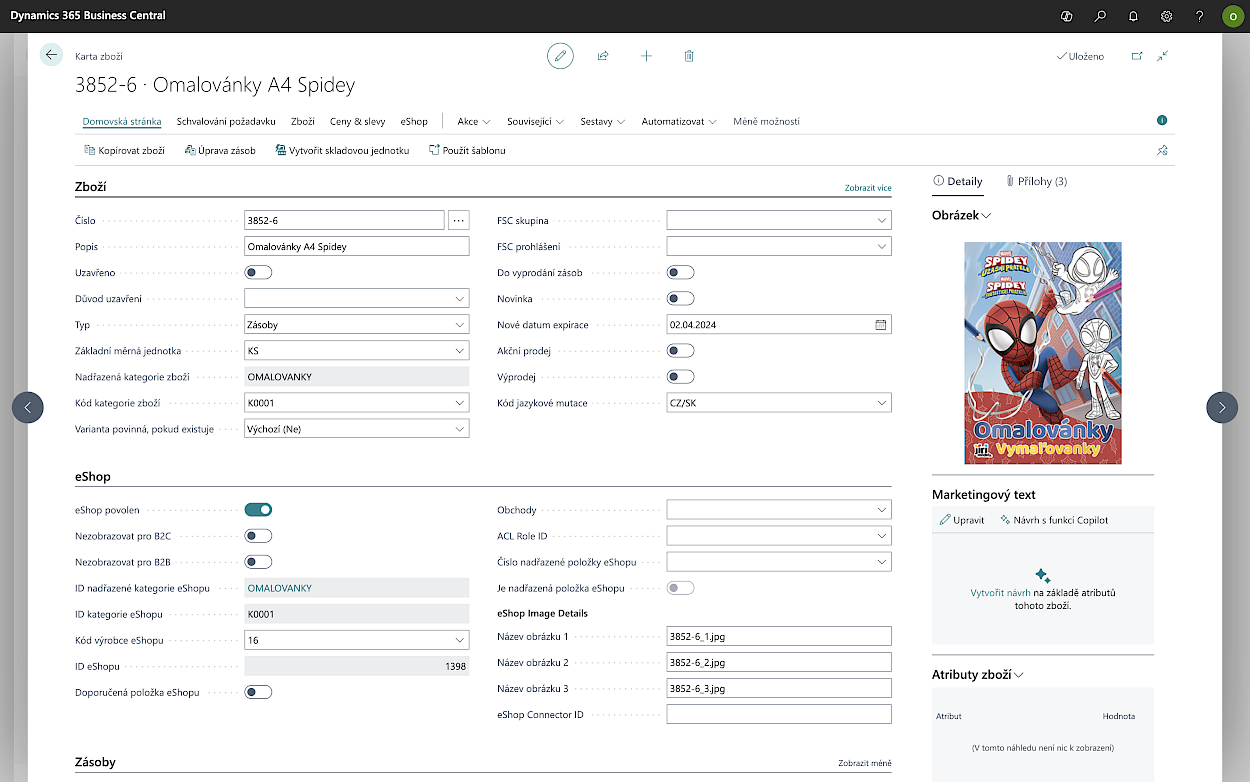Click the plus icon to create new item

coord(646,56)
